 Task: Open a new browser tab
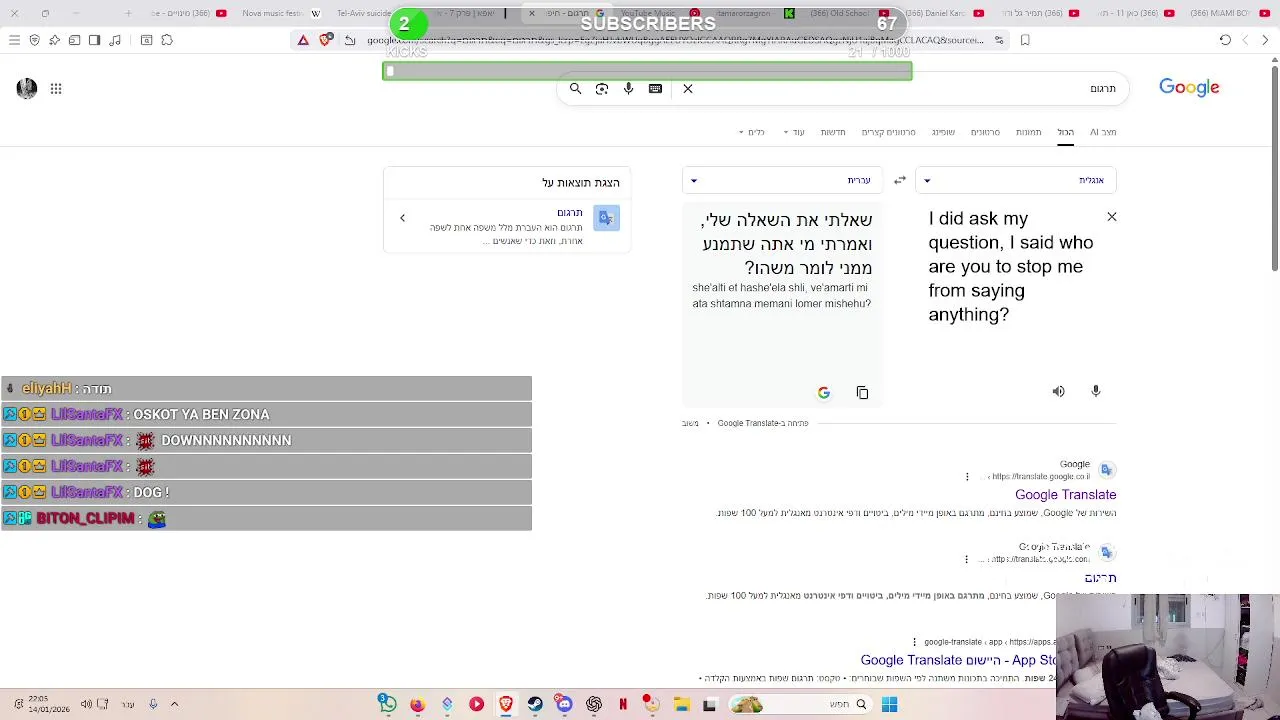coord(128,13)
